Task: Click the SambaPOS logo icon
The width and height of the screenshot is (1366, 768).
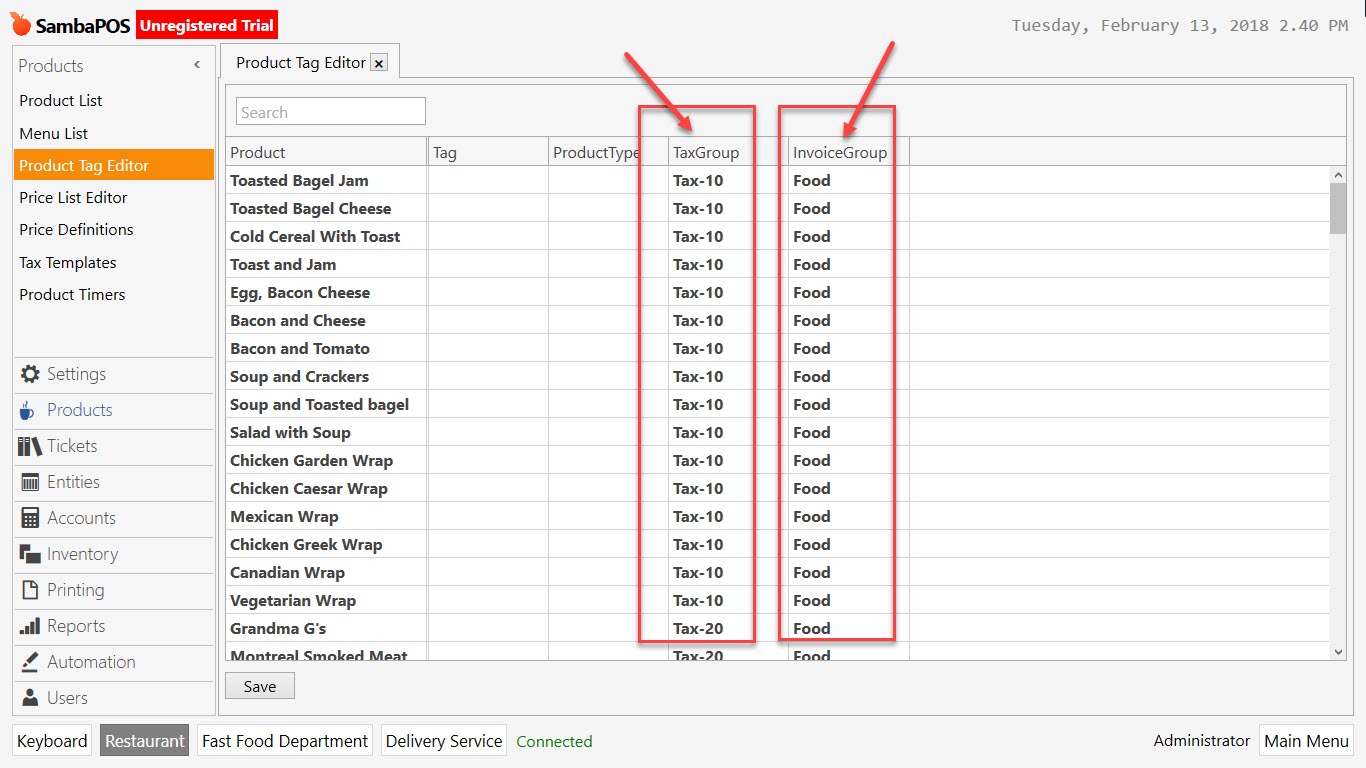Action: [x=21, y=25]
